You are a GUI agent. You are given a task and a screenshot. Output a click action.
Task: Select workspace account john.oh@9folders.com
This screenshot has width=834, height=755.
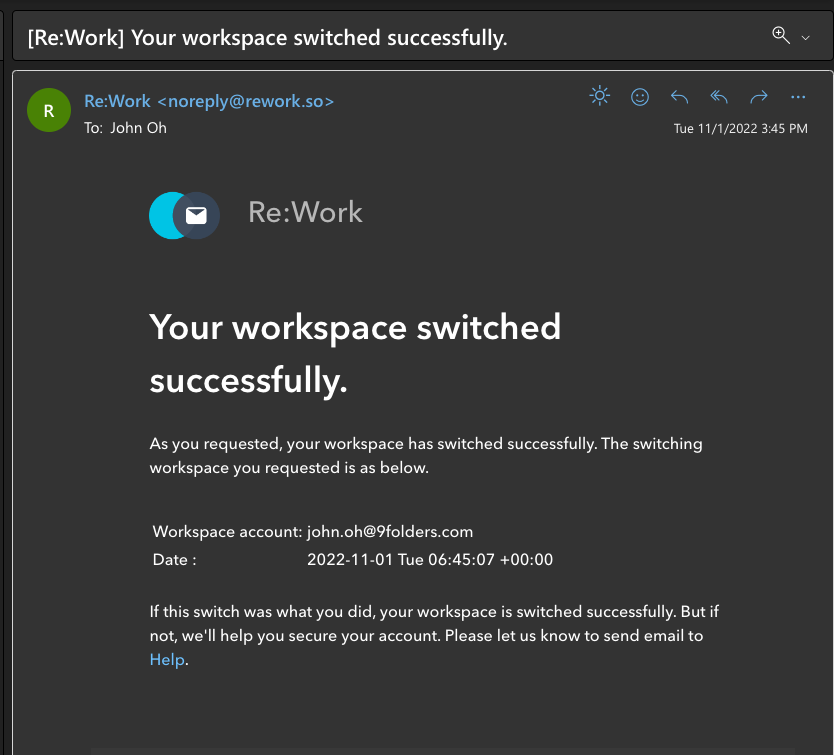point(390,532)
